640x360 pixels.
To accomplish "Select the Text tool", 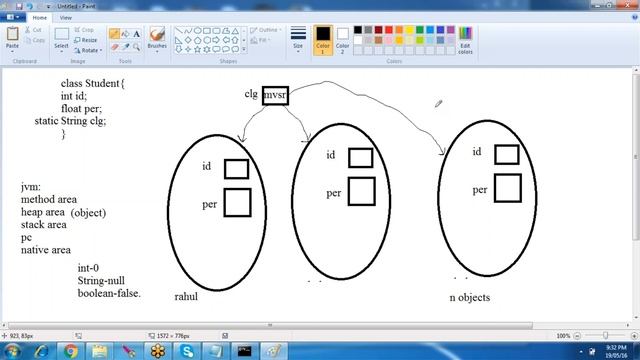I will 136,34.
